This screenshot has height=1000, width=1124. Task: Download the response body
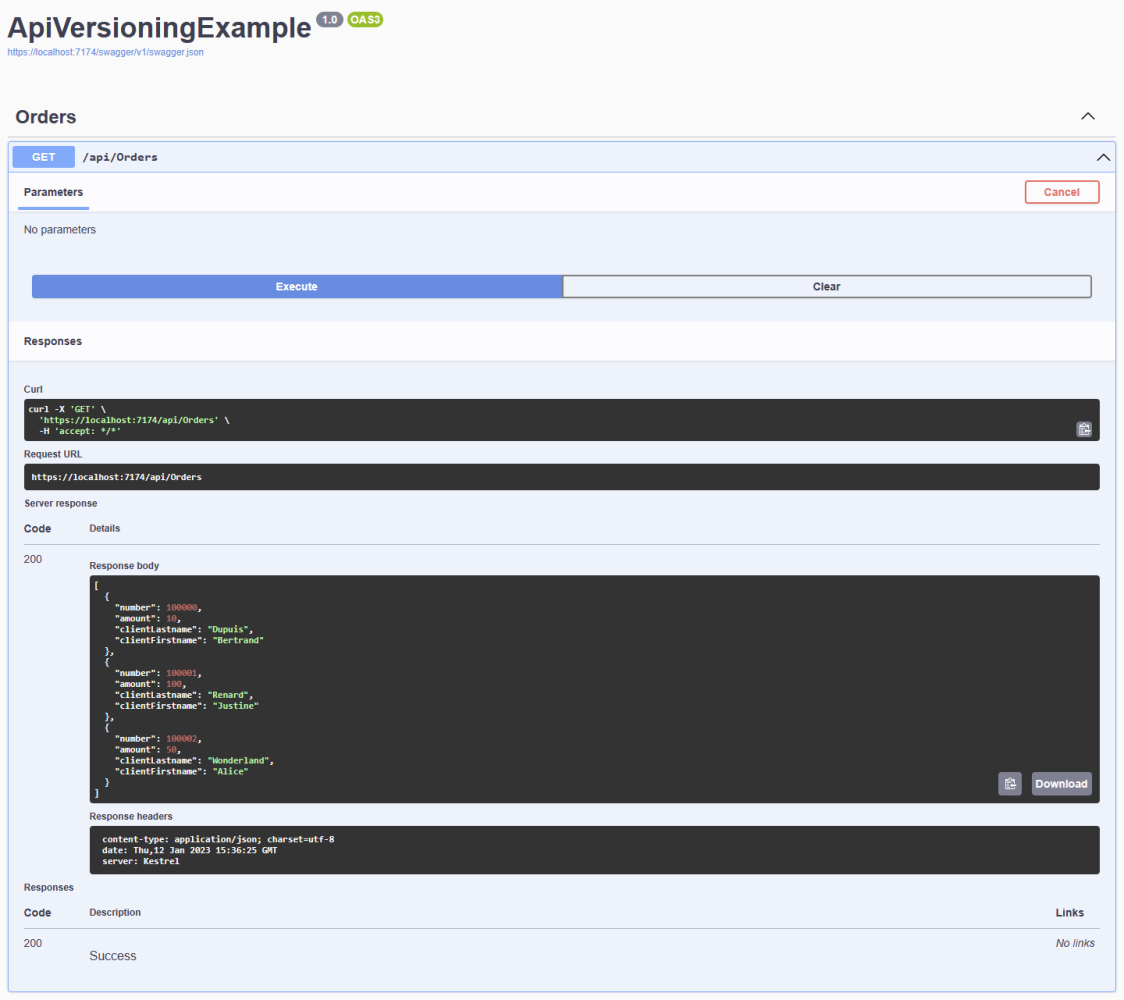1061,784
